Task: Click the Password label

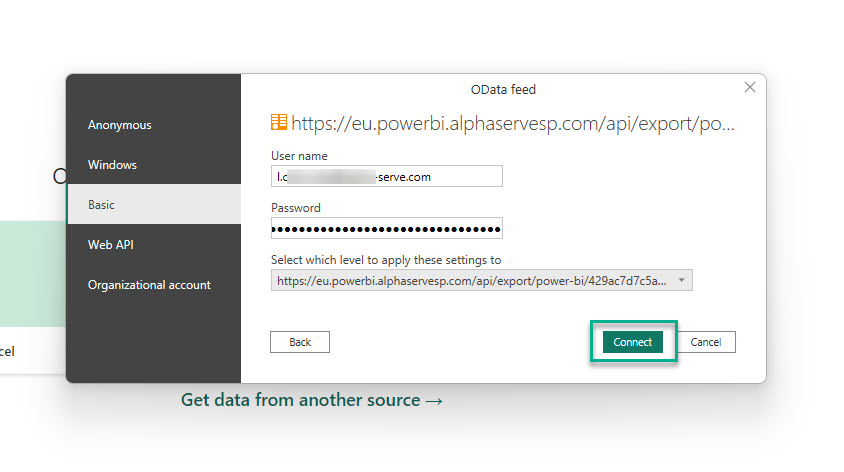Action: 296,208
